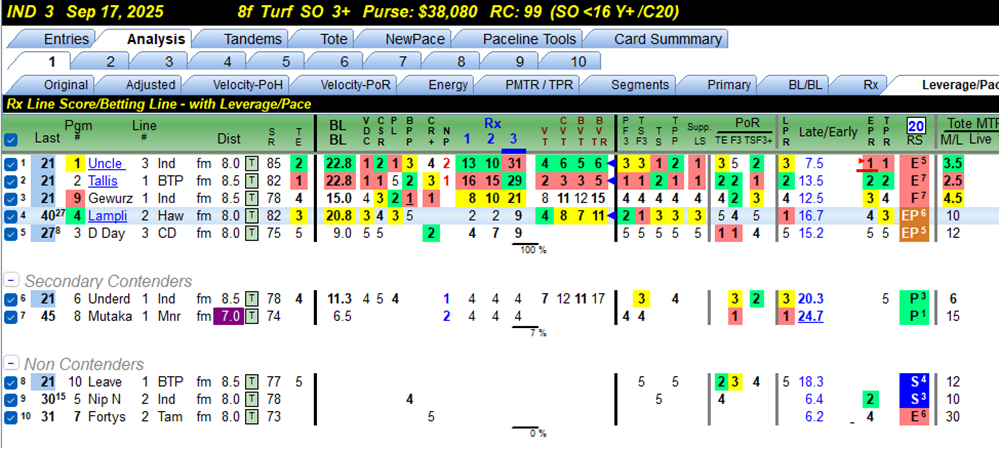Open the Paceline Tools tab
Screen dimensions: 1000x449
(x=529, y=39)
